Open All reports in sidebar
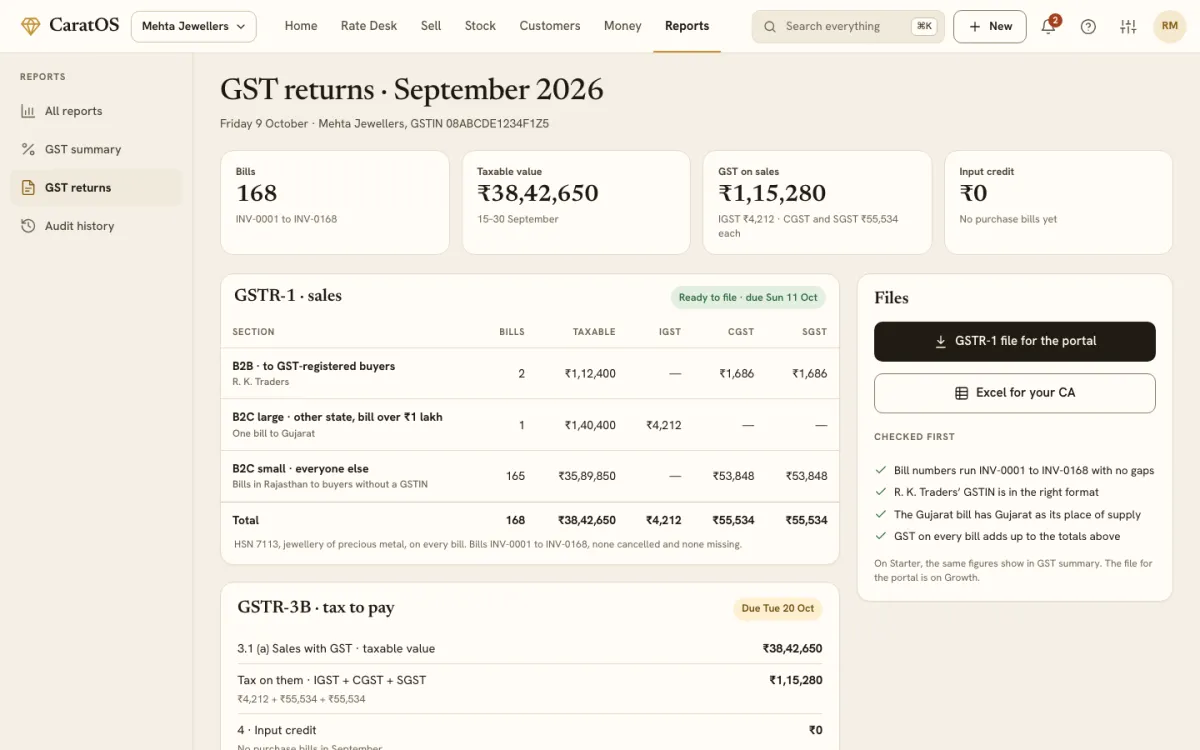This screenshot has height=750, width=1200. point(96,111)
